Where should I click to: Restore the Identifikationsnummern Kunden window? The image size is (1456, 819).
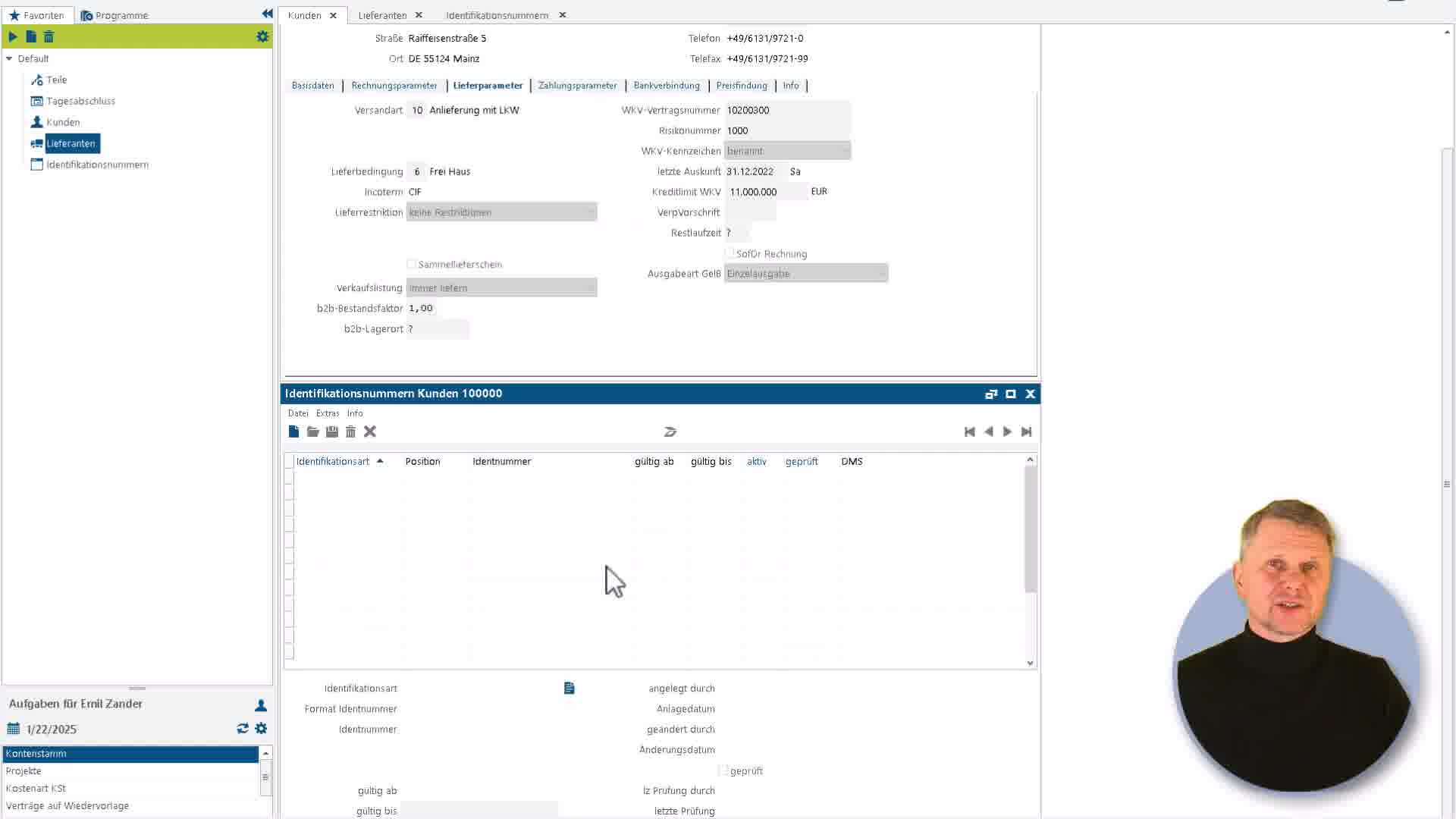991,394
